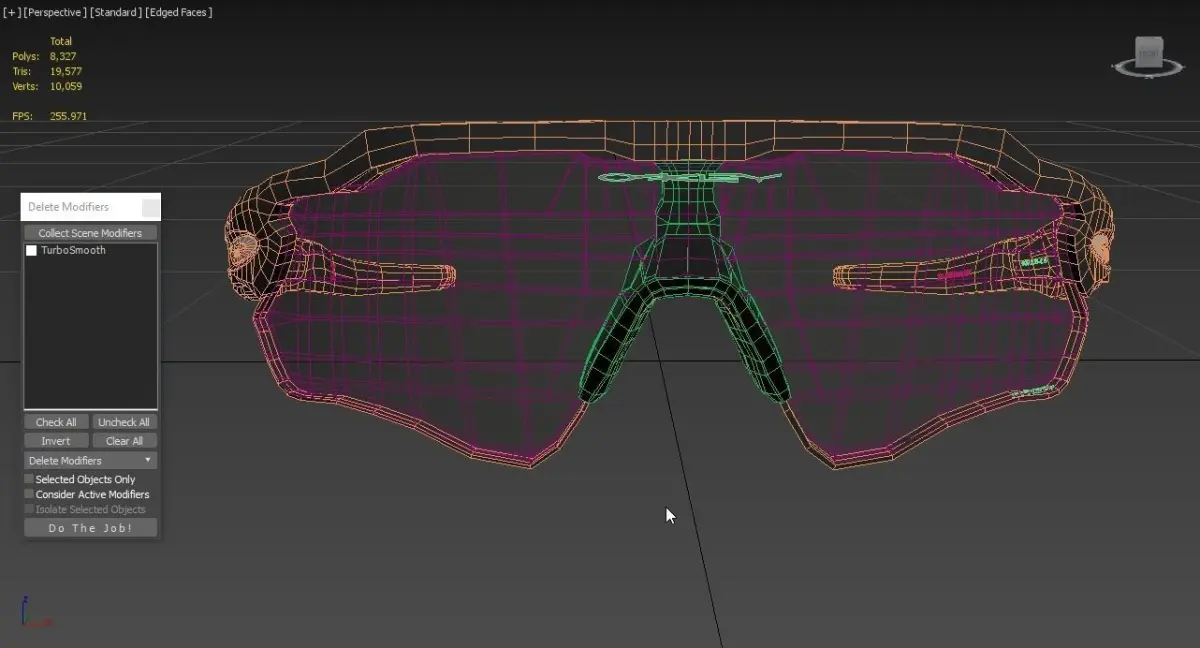Viewport: 1200px width, 648px height.
Task: Click the Tris: 19,577 statistic
Action: [x=47, y=72]
